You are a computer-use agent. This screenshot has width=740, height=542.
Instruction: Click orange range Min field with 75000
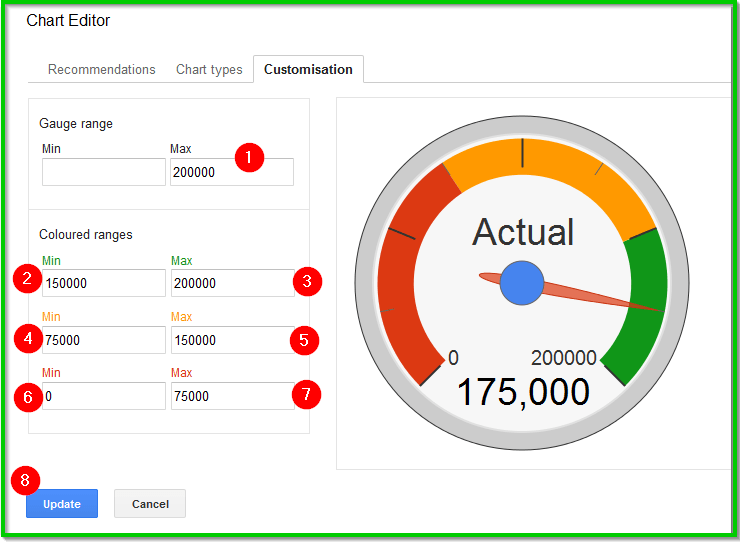coord(103,340)
